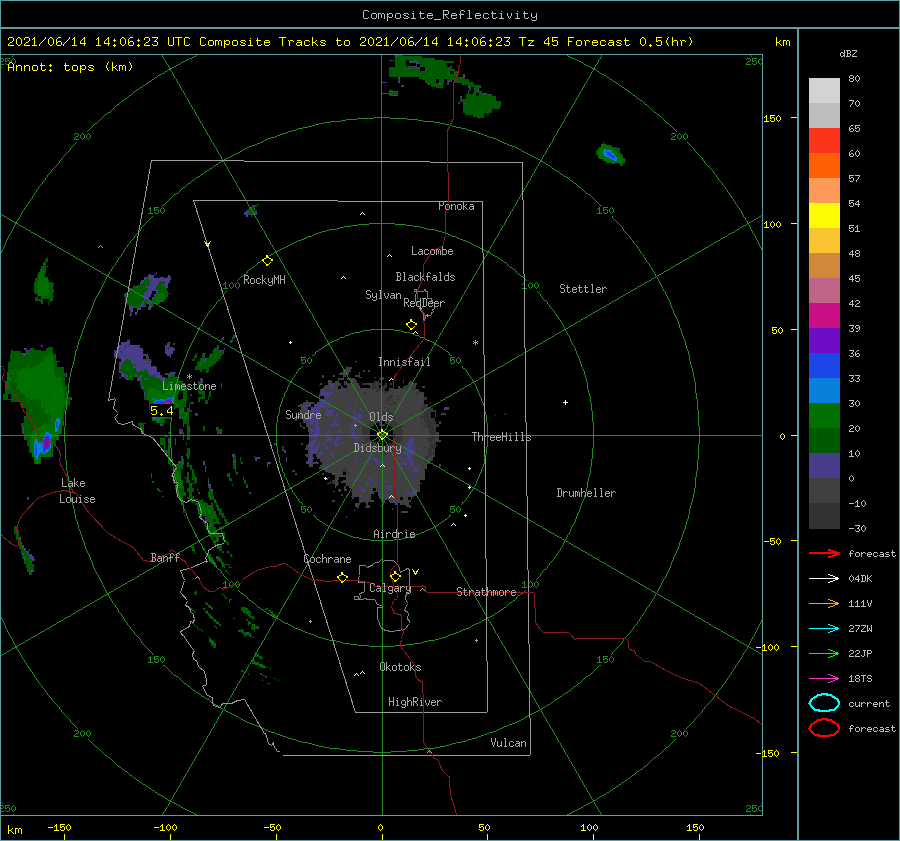900x841 pixels.
Task: Pick the red swatch between 65 and 60 dBZ
Action: pyautogui.click(x=824, y=140)
